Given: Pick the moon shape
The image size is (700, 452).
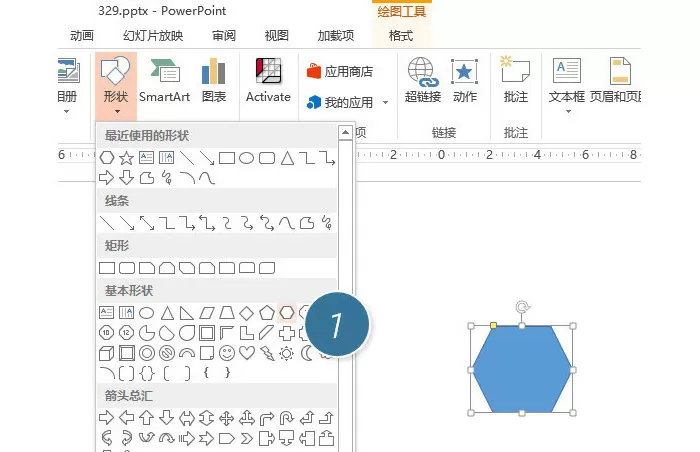Looking at the screenshot, I should click(x=306, y=353).
